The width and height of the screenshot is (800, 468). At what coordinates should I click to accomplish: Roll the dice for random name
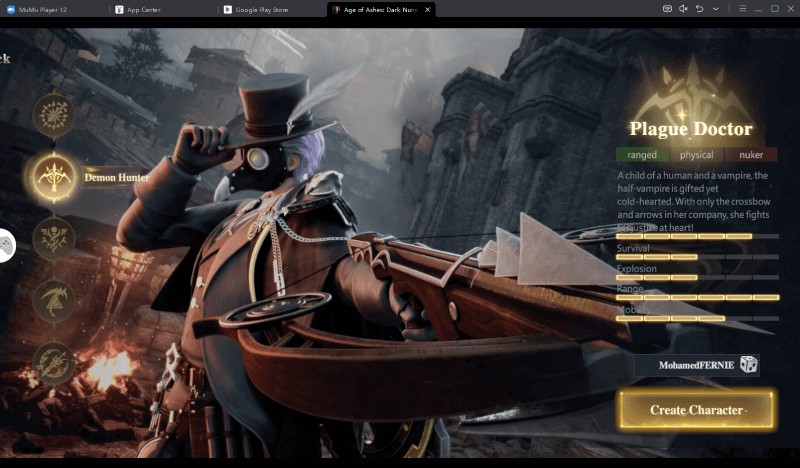748,365
